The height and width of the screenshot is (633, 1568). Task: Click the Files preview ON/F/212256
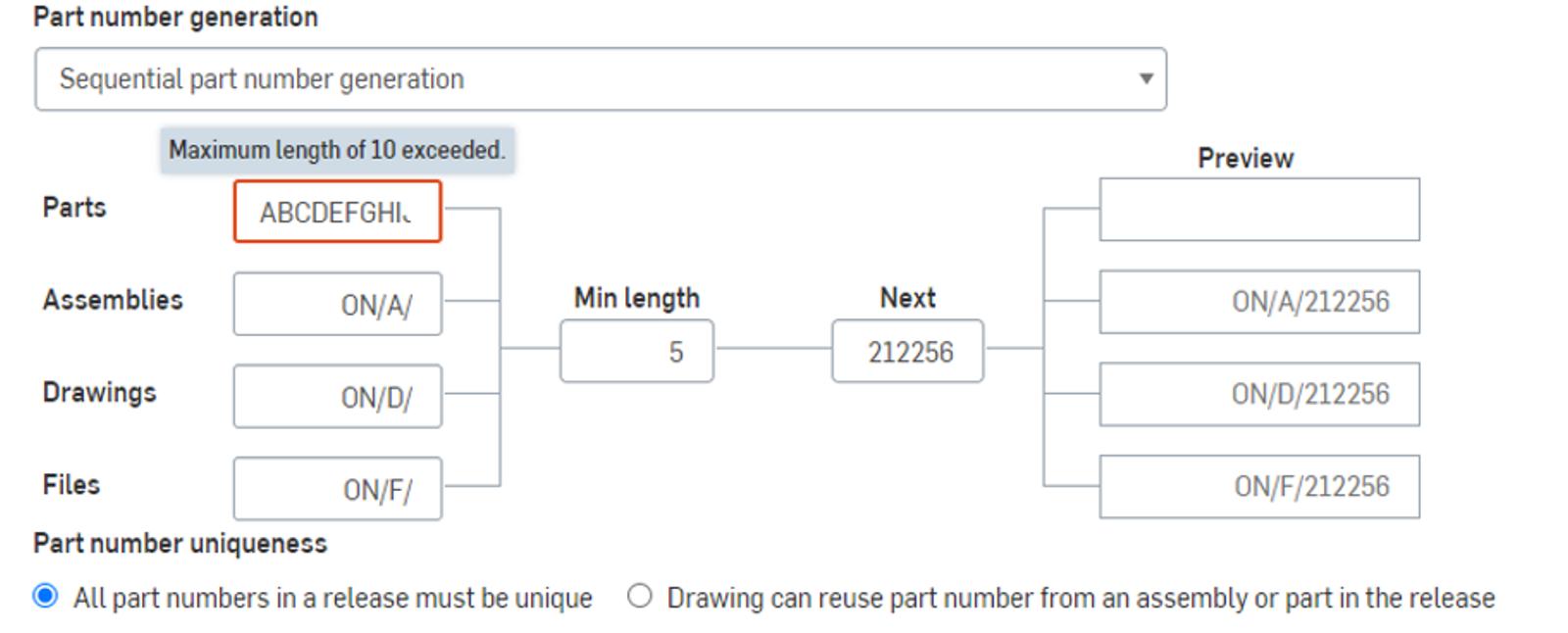tap(1259, 487)
